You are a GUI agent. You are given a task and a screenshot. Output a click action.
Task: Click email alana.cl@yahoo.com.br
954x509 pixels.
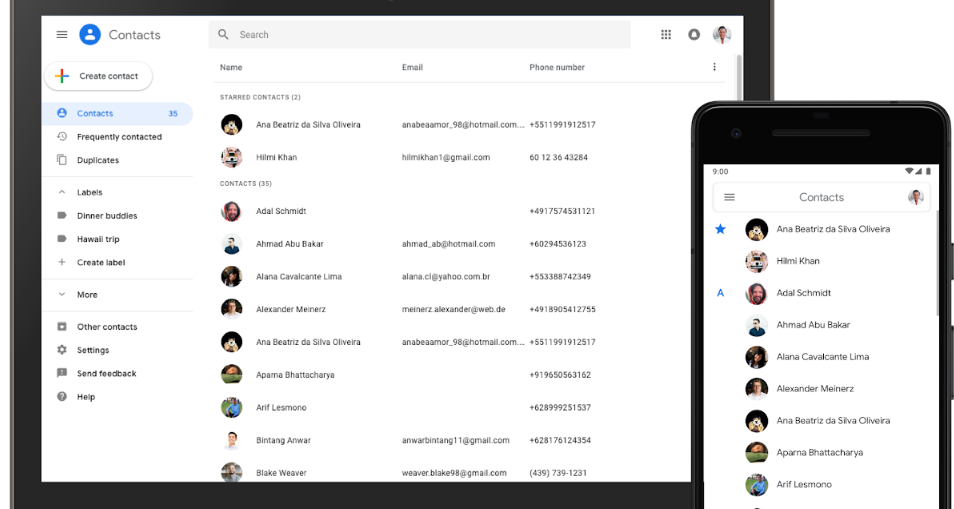coord(446,277)
